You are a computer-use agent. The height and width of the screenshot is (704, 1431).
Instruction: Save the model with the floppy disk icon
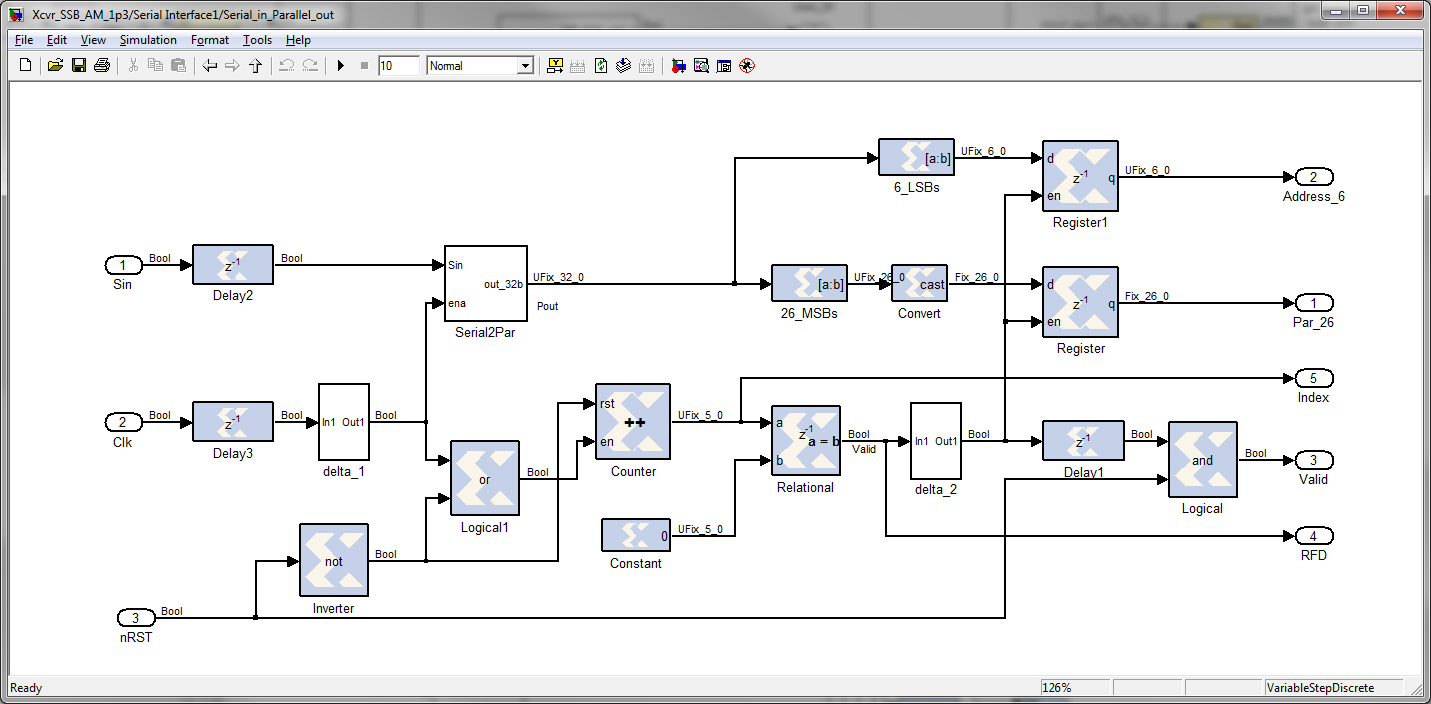coord(79,66)
